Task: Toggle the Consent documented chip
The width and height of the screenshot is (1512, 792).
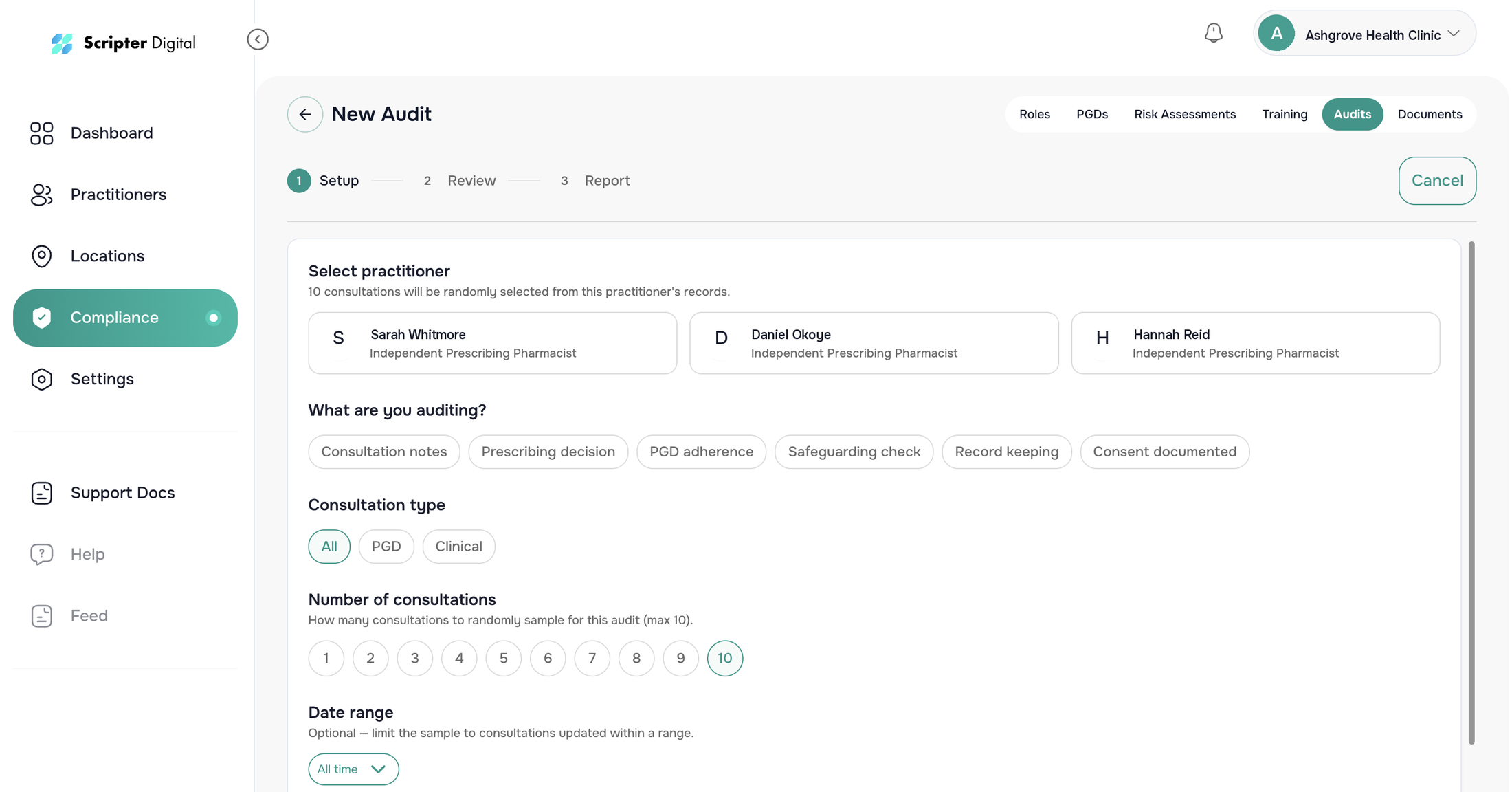Action: pyautogui.click(x=1165, y=452)
